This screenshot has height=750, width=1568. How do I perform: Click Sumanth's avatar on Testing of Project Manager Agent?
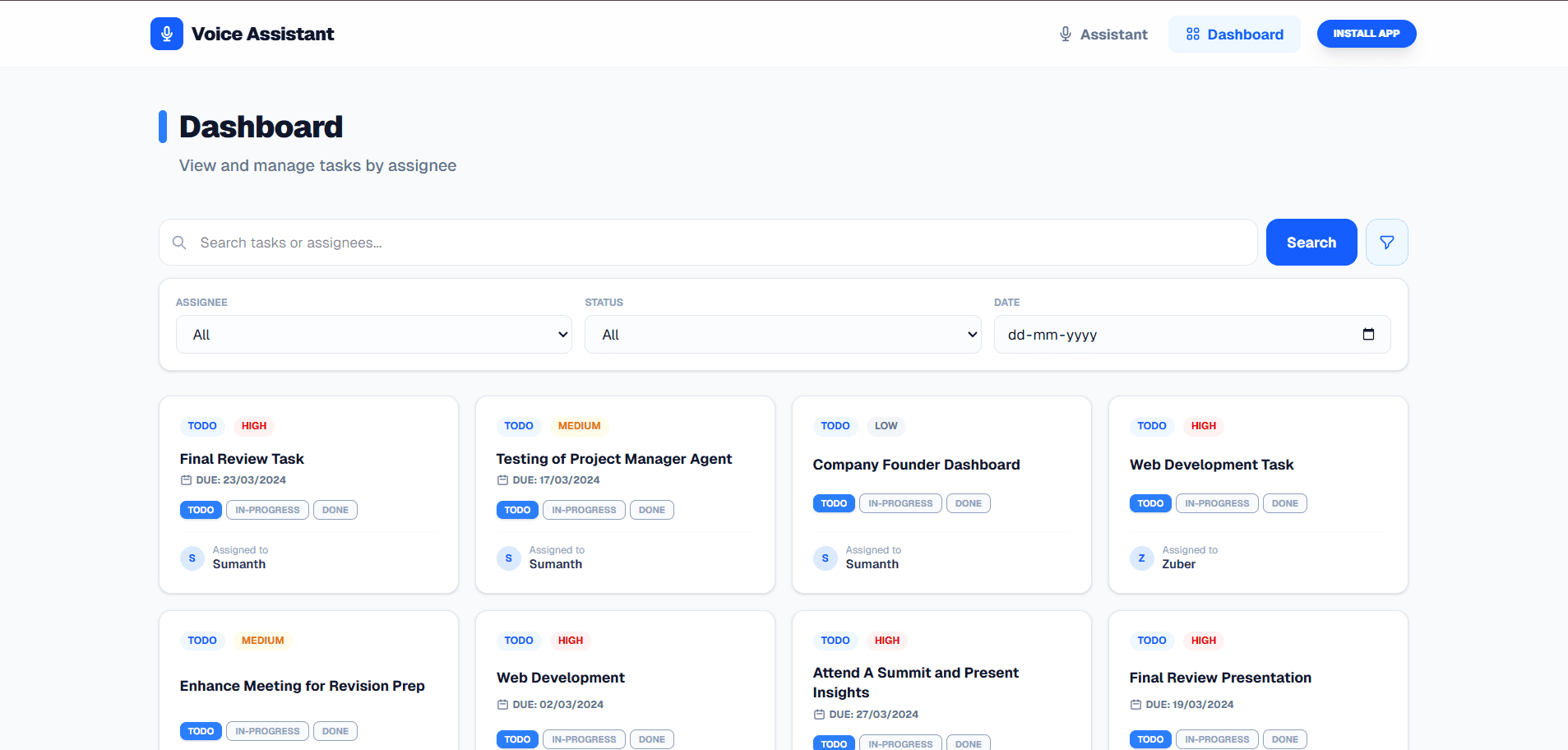(x=508, y=558)
